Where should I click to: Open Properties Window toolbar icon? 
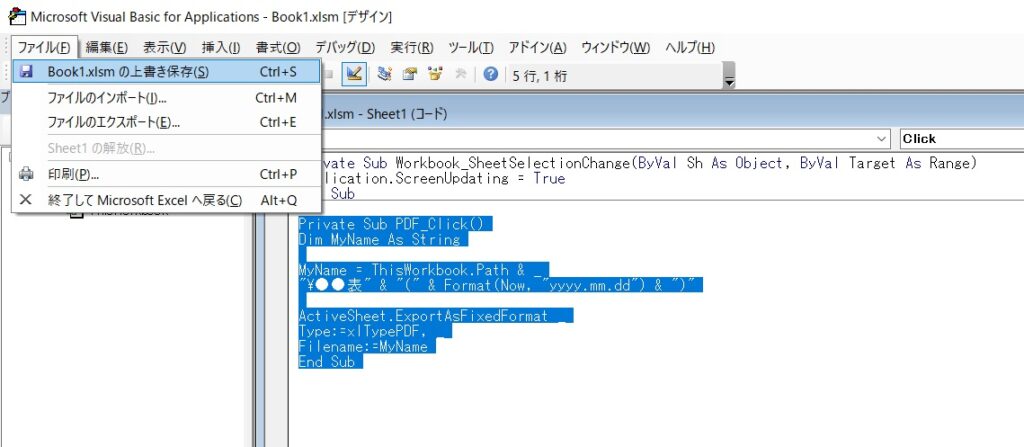tap(409, 74)
